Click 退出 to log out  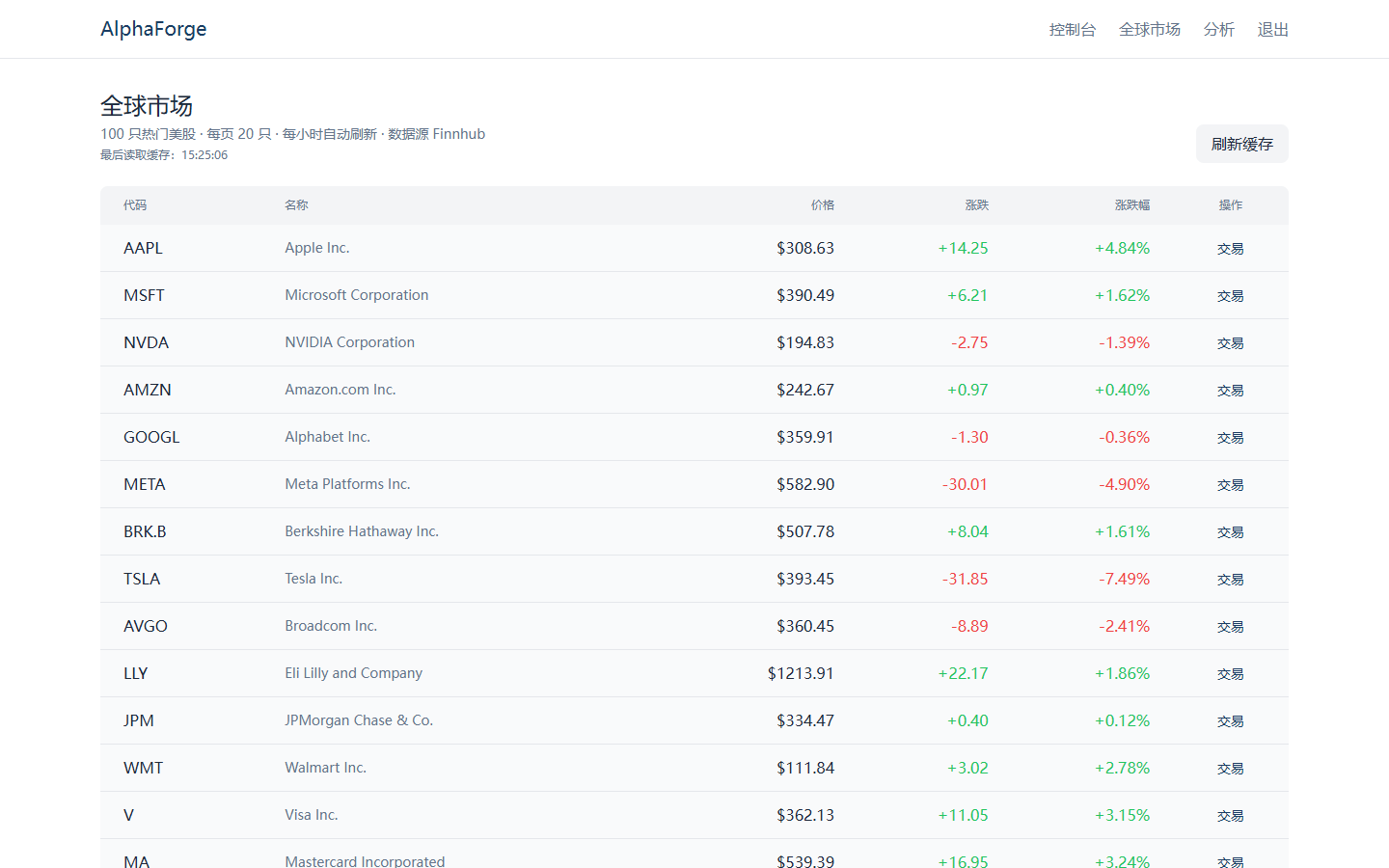click(1273, 30)
